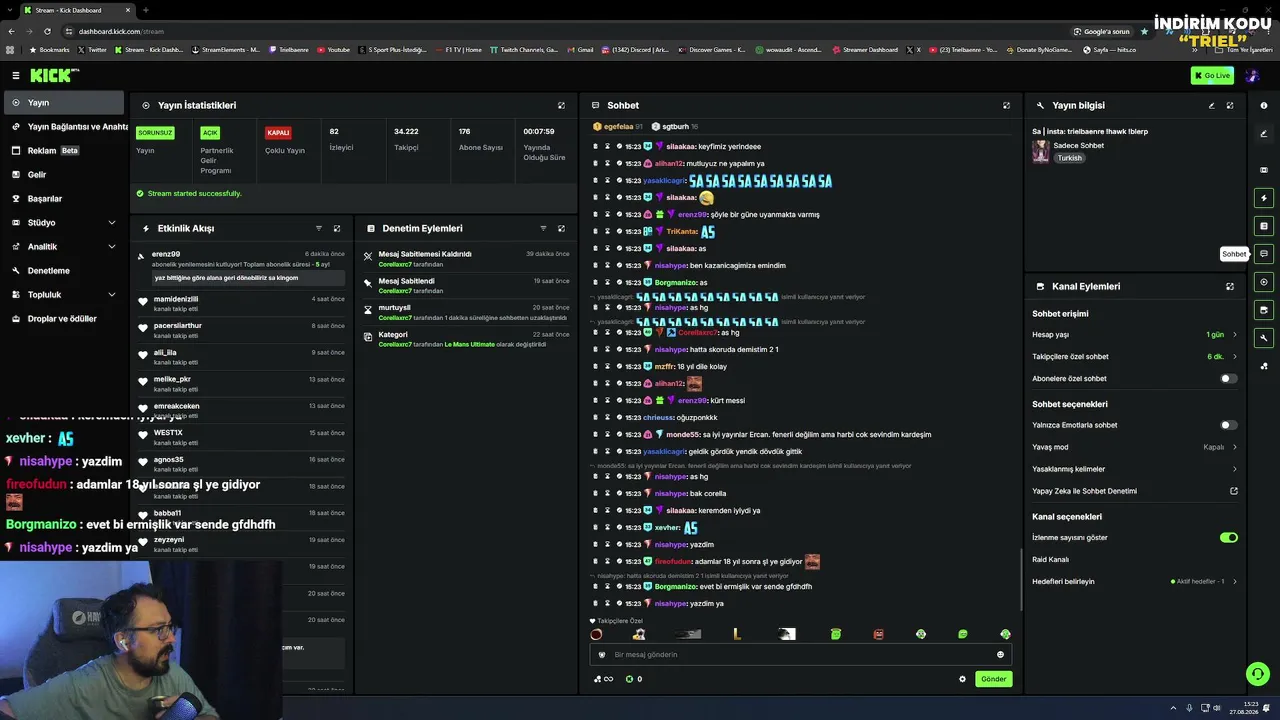Click the Turkish language tag
Screen dimensions: 1280x720
(1070, 158)
